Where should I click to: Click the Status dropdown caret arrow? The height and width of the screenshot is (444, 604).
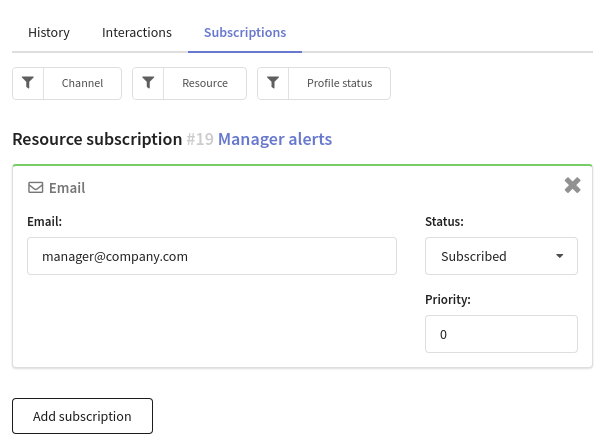coord(560,256)
